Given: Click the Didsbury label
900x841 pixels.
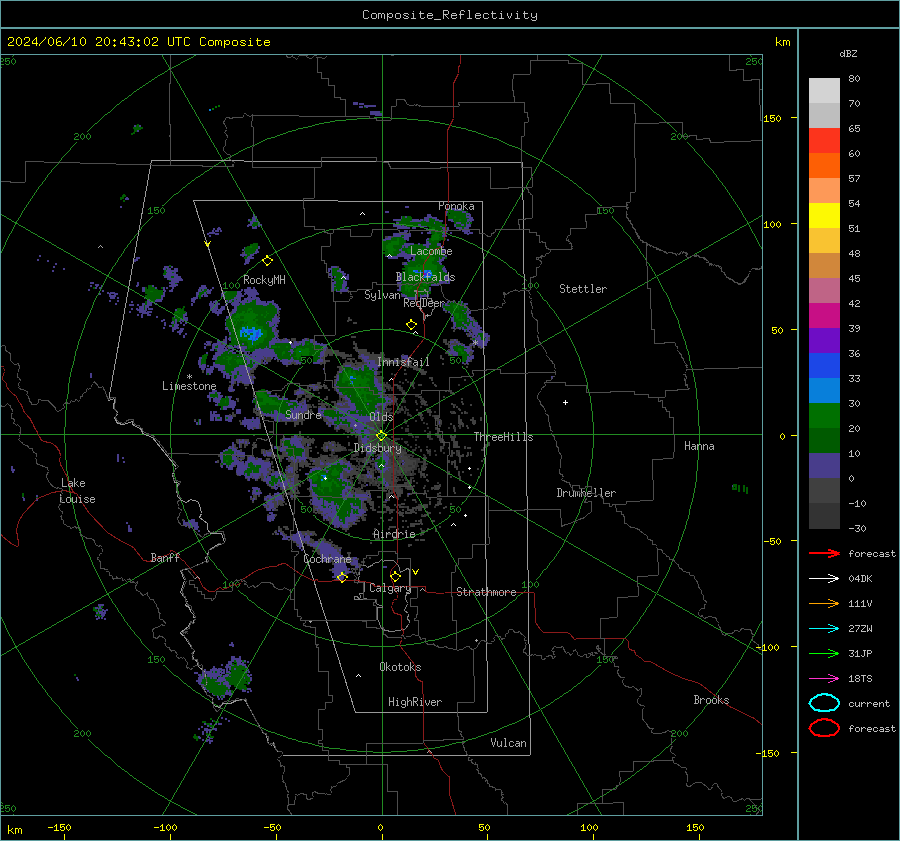Looking at the screenshot, I should point(377,448).
